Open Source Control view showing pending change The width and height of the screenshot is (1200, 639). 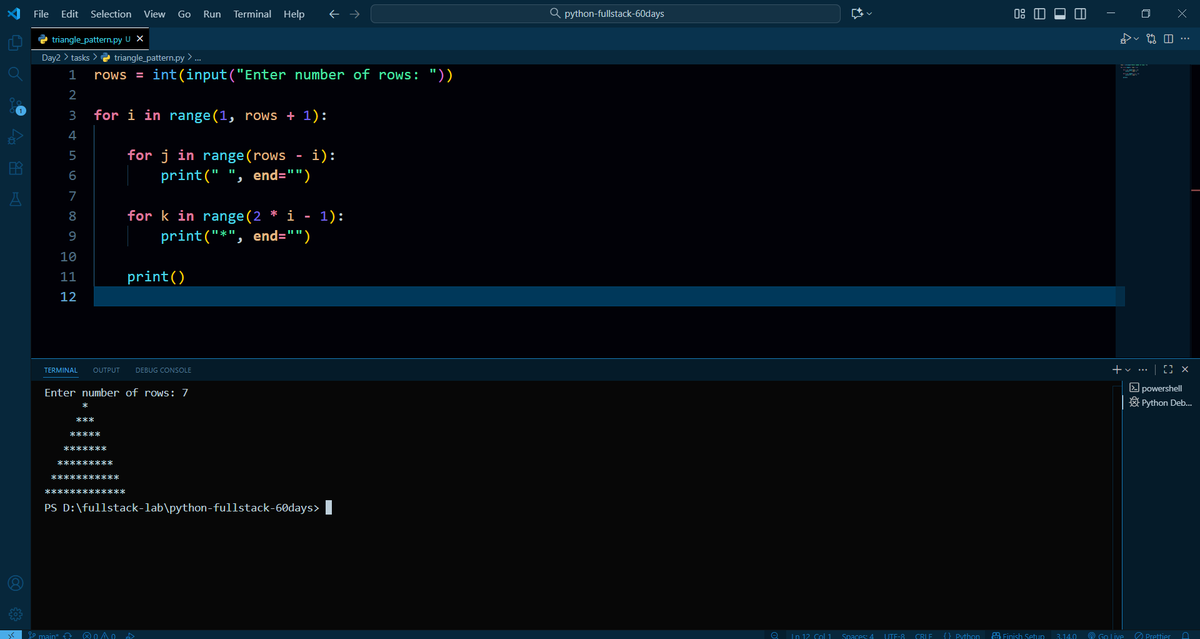pyautogui.click(x=14, y=105)
